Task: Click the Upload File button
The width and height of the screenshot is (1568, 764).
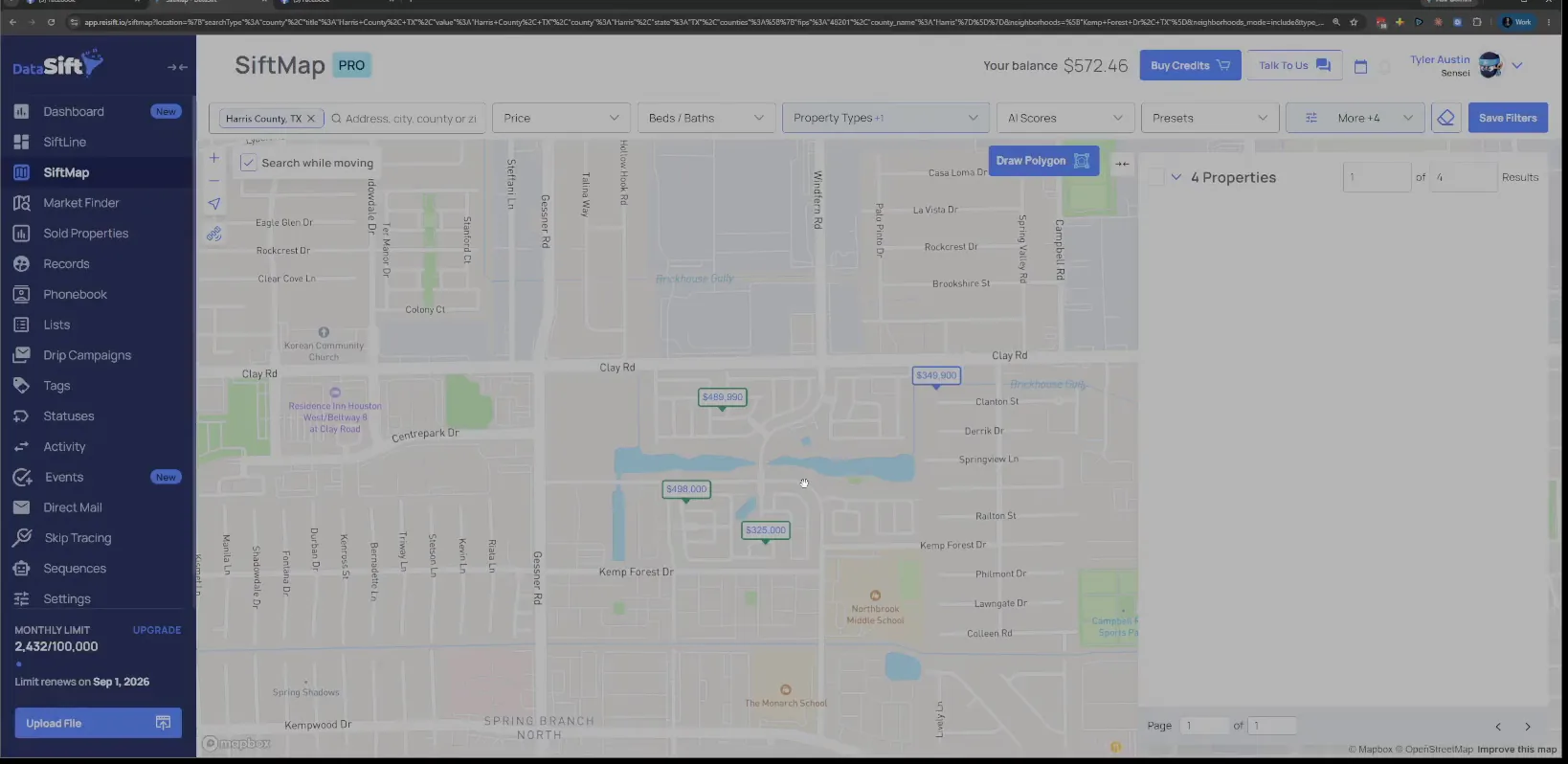Action: click(x=98, y=723)
